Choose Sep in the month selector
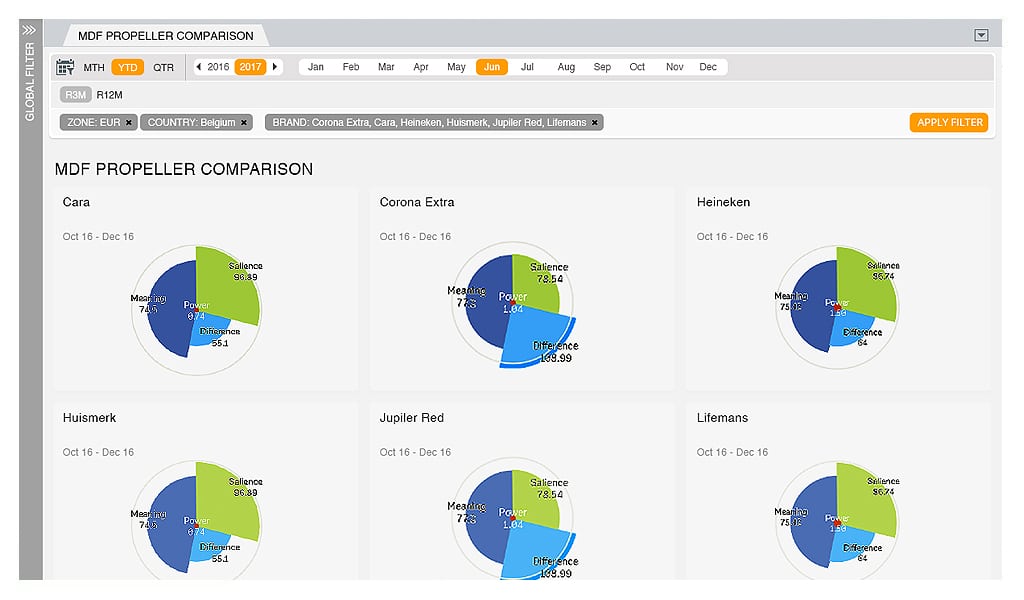The image size is (1024, 600). click(x=602, y=67)
